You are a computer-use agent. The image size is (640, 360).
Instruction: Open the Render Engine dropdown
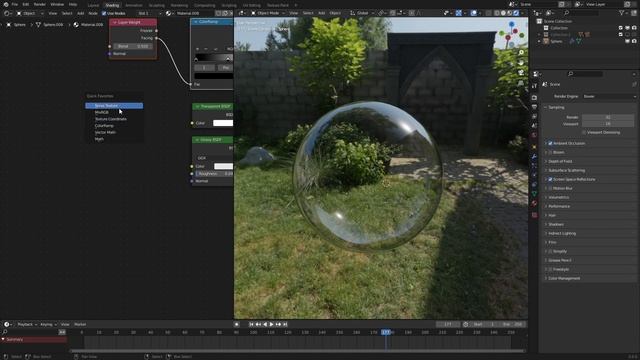point(609,96)
